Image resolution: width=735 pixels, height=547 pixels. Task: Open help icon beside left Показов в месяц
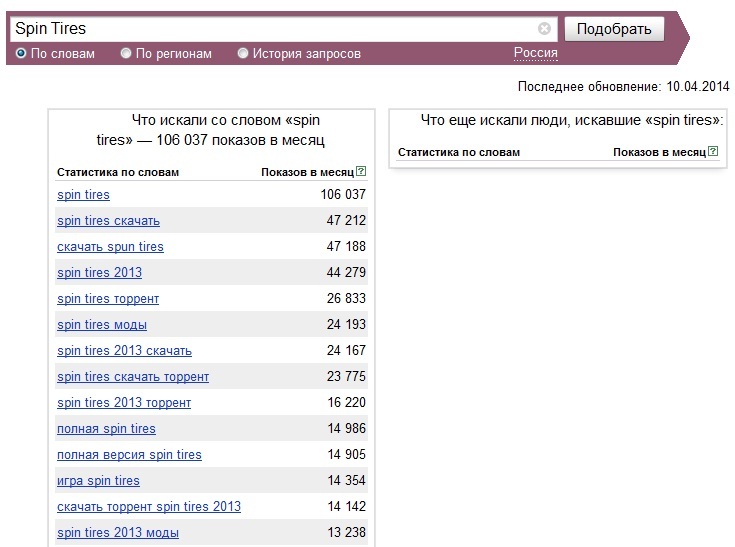click(361, 171)
